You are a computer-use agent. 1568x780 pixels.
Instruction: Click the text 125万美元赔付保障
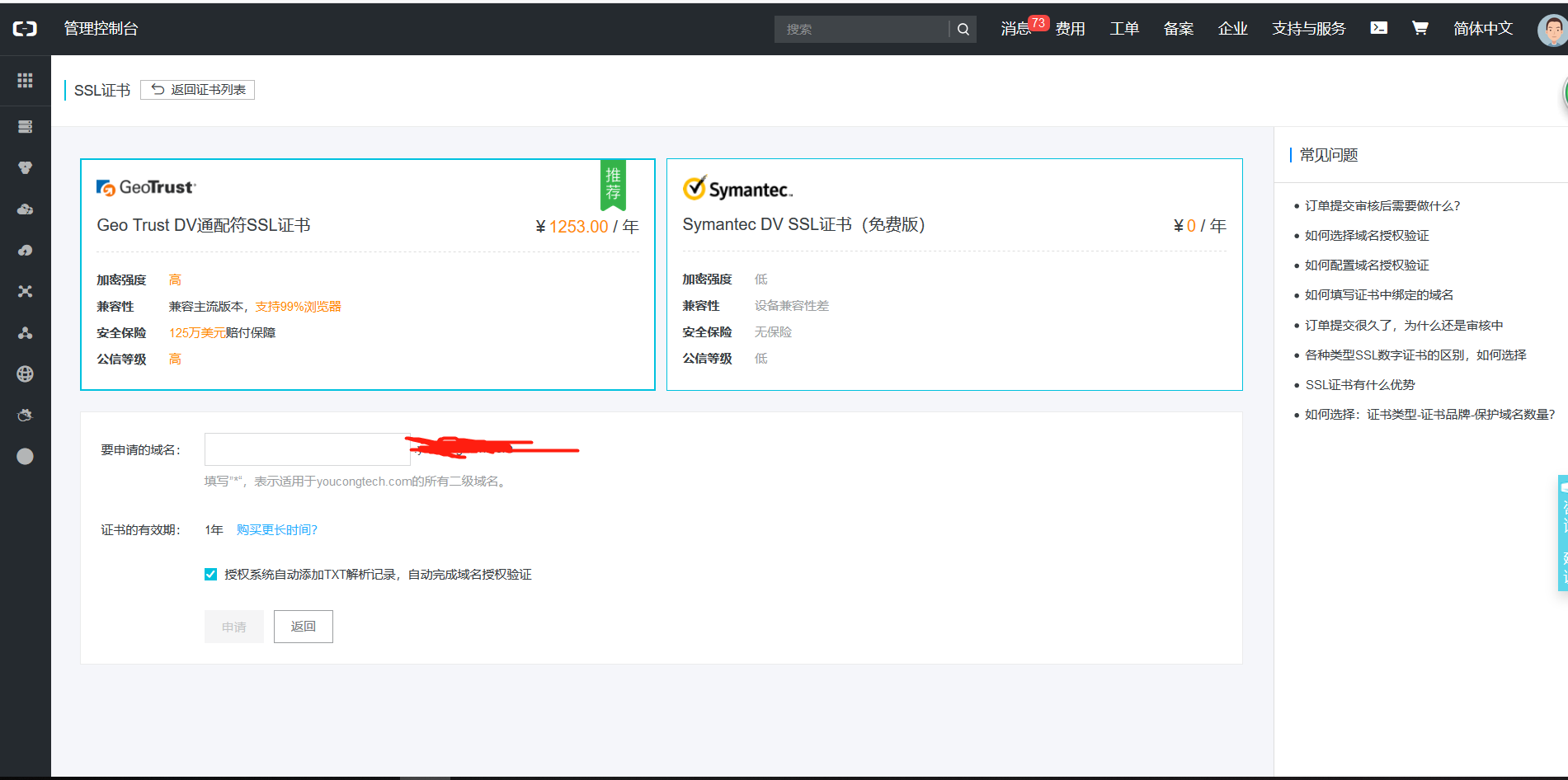point(222,332)
